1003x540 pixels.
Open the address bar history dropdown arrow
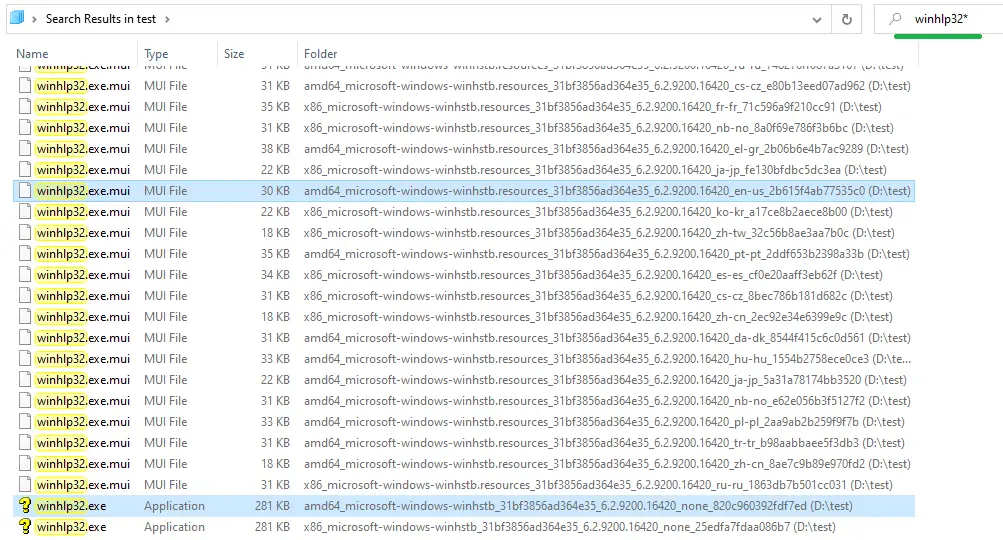819,19
